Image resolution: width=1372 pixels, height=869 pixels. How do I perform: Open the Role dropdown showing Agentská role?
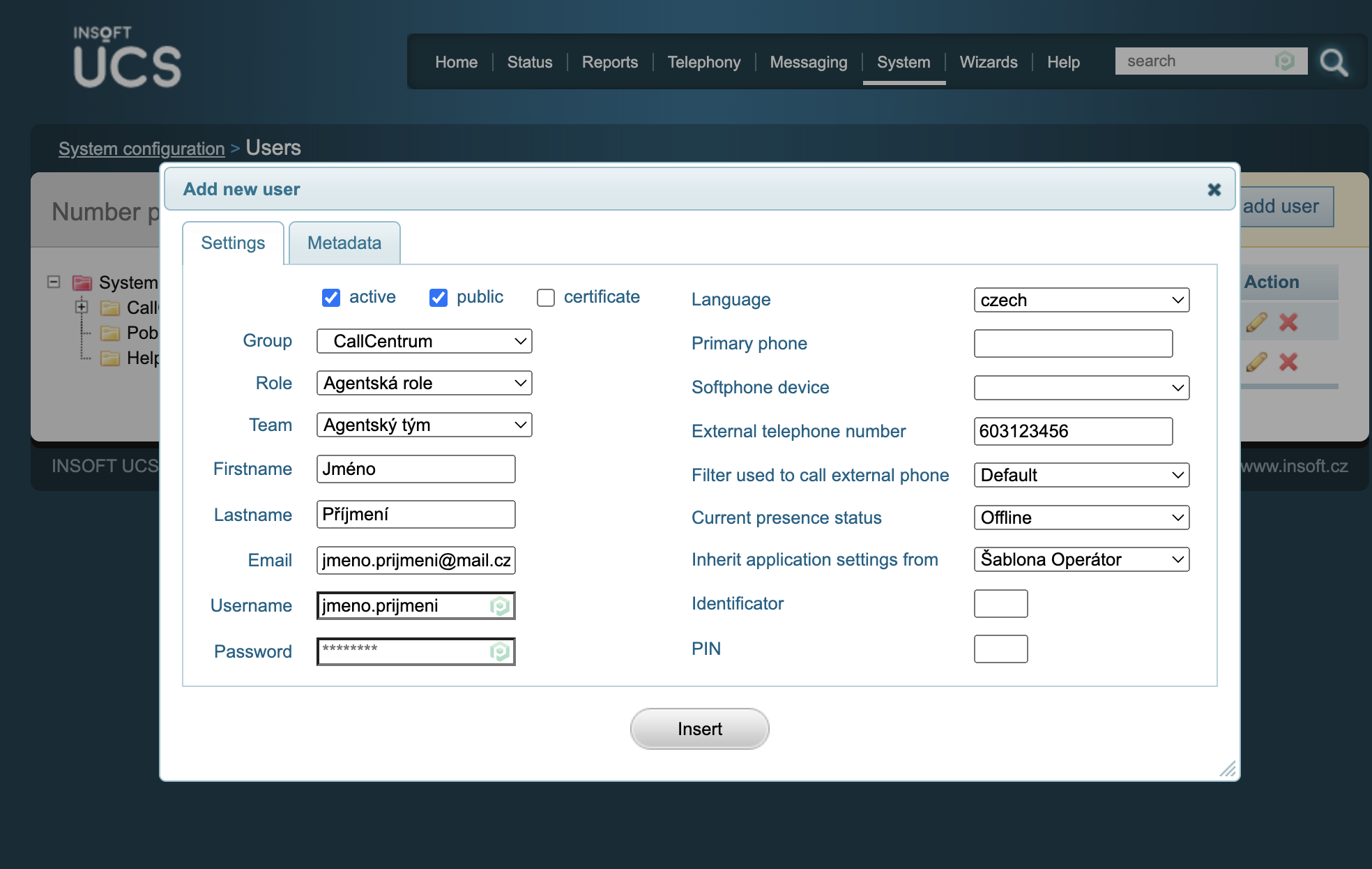[424, 383]
